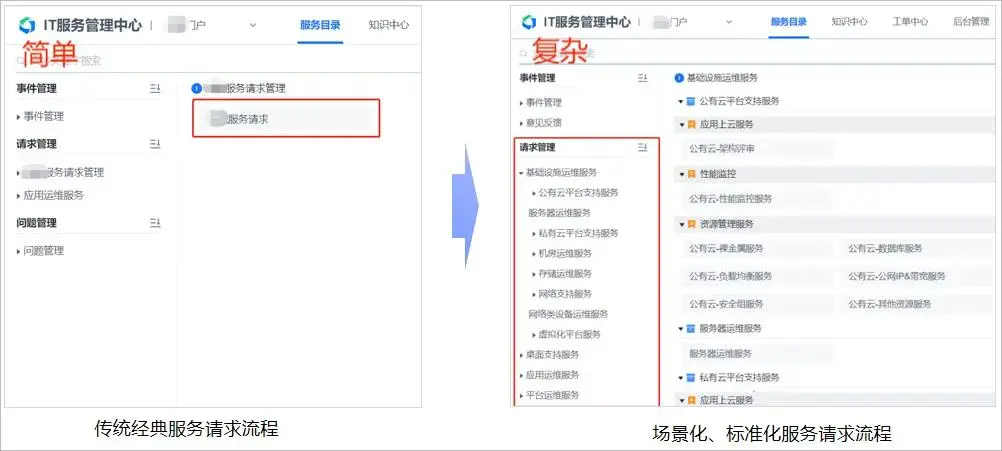This screenshot has height=451, width=1002.
Task: Open the 公有云-公网IP&带宽服务 service card
Action: [x=918, y=277]
